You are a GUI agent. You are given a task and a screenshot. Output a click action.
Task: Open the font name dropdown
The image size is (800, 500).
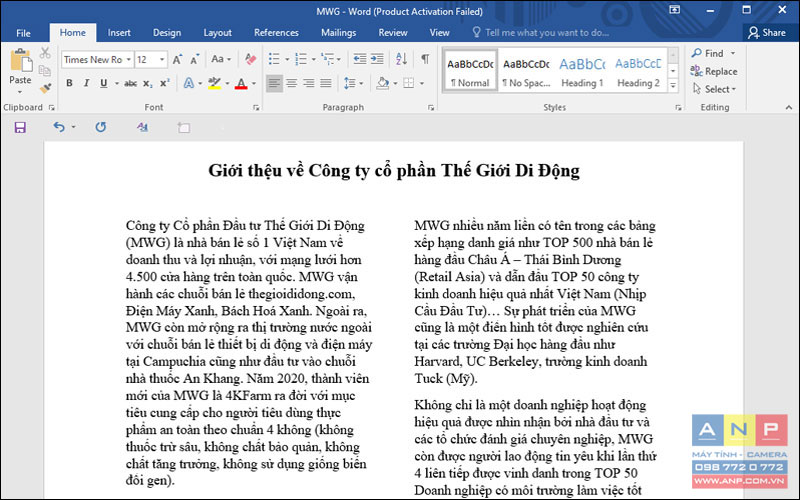(129, 60)
